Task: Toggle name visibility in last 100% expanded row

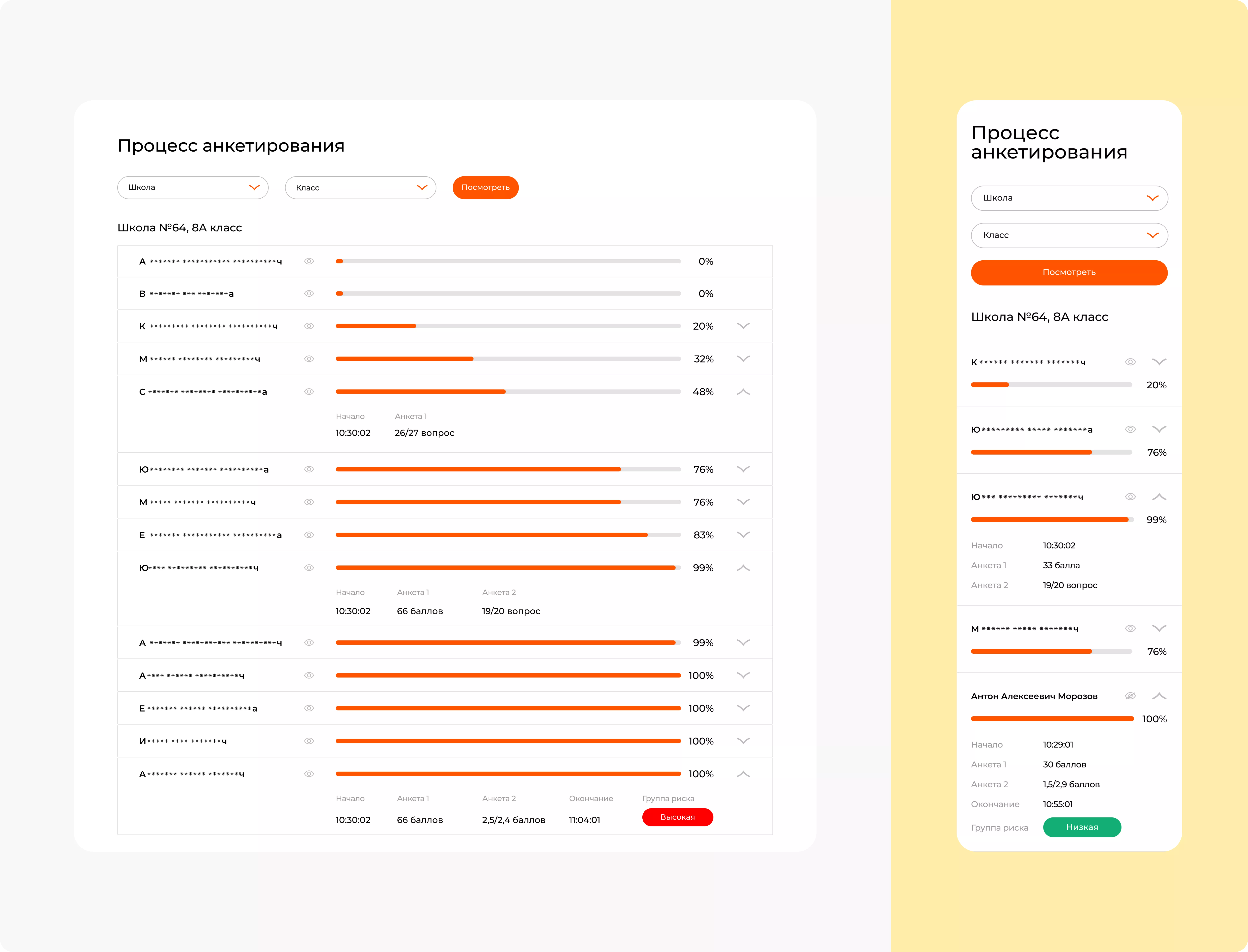Action: point(309,774)
